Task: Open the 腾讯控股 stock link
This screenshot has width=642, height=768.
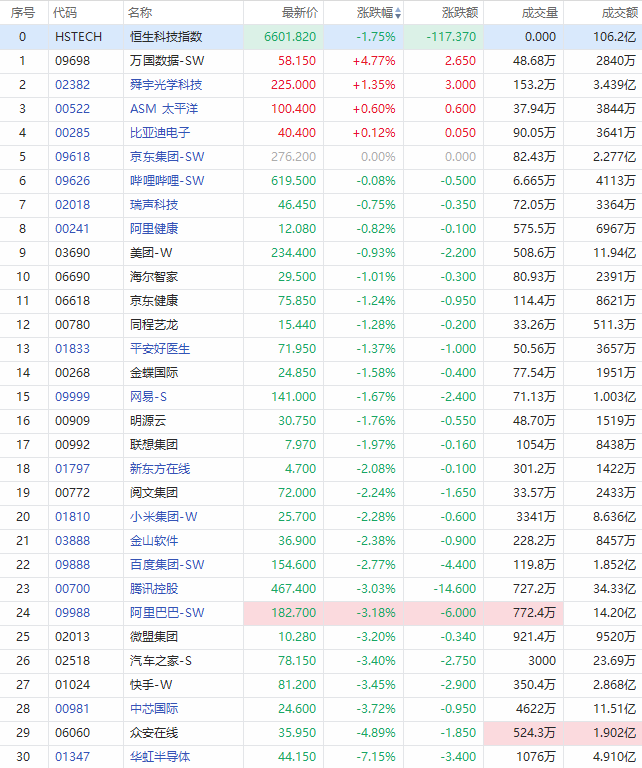Action: click(x=154, y=589)
